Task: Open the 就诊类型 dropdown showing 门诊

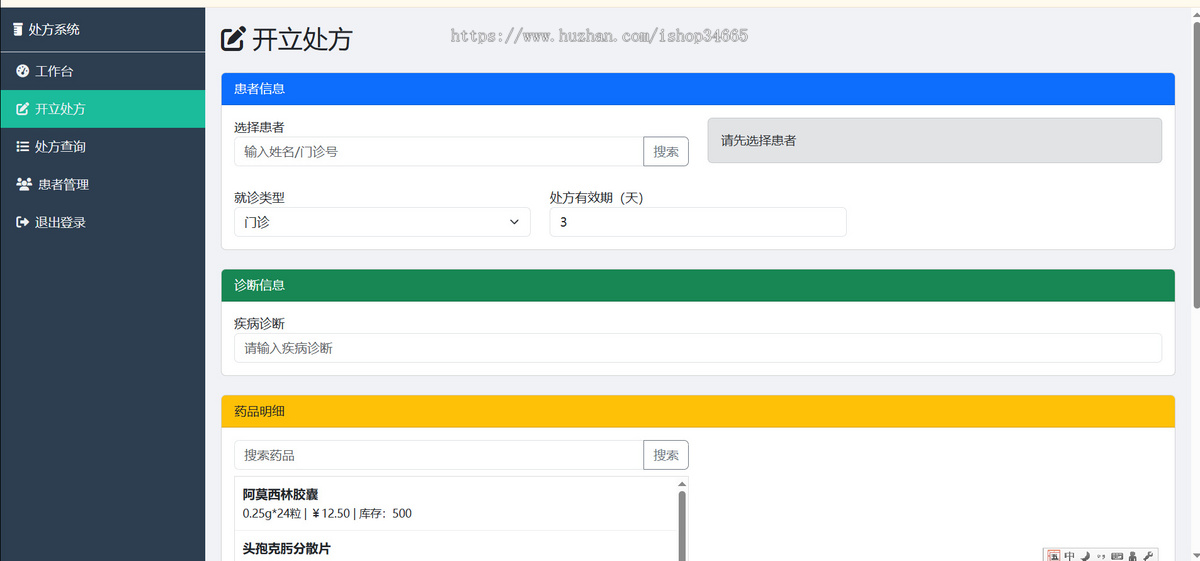Action: point(382,222)
